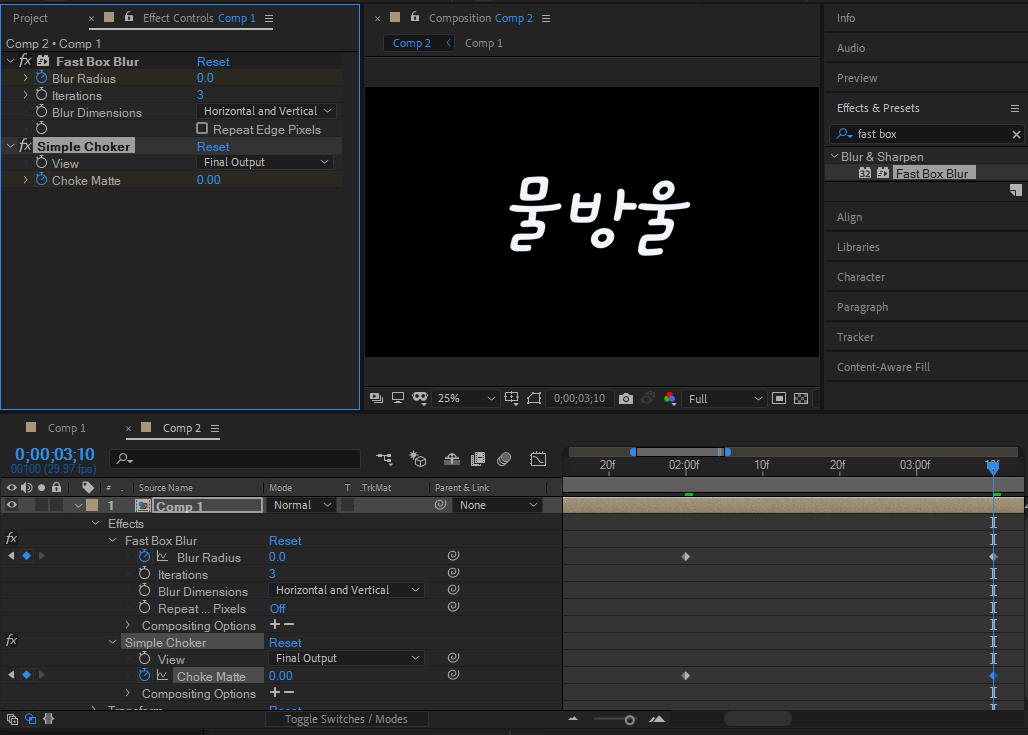The width and height of the screenshot is (1028, 735).
Task: Enable Motion Blur icon in timeline
Action: pyautogui.click(x=504, y=459)
